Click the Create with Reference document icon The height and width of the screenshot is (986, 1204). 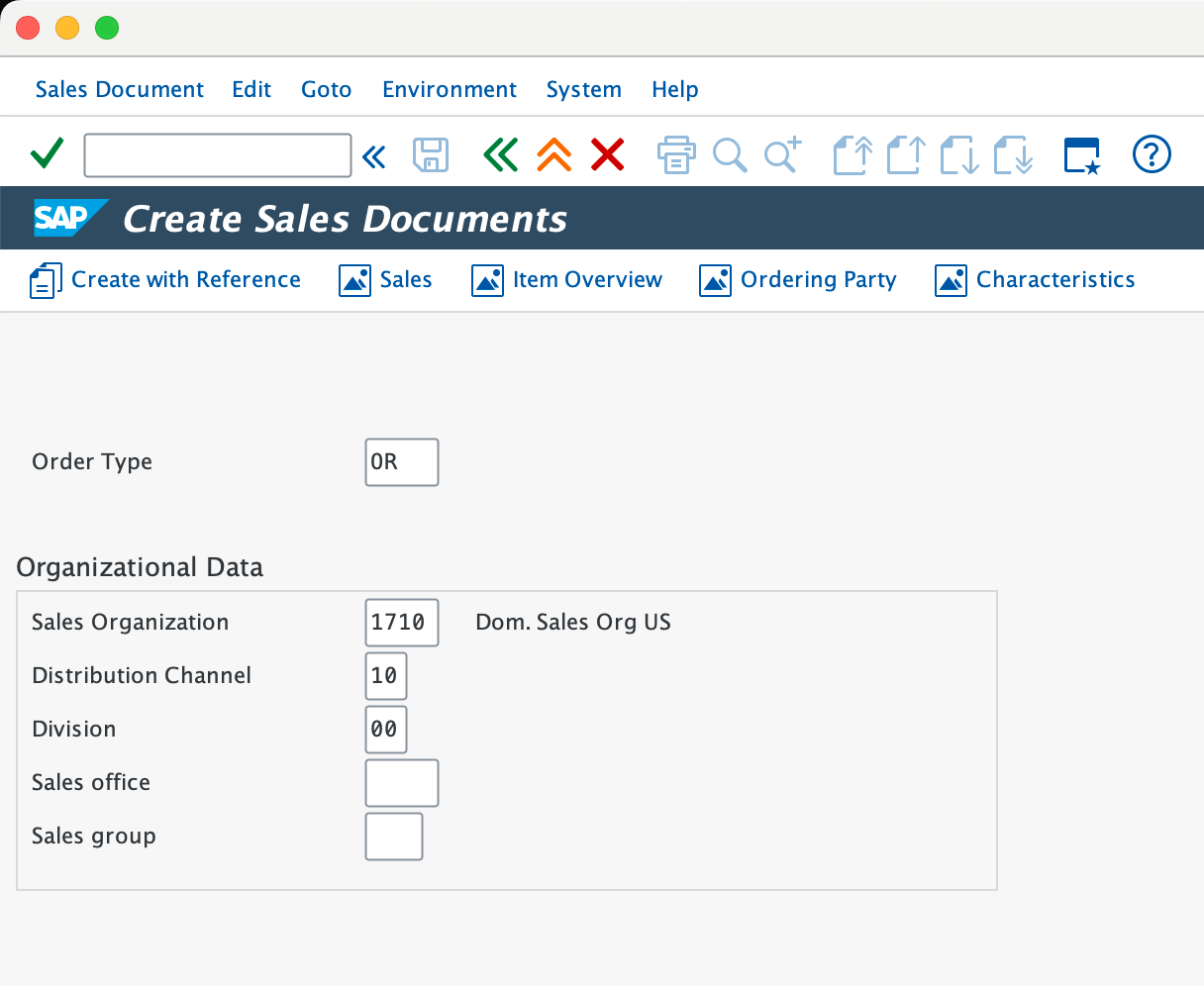(46, 280)
